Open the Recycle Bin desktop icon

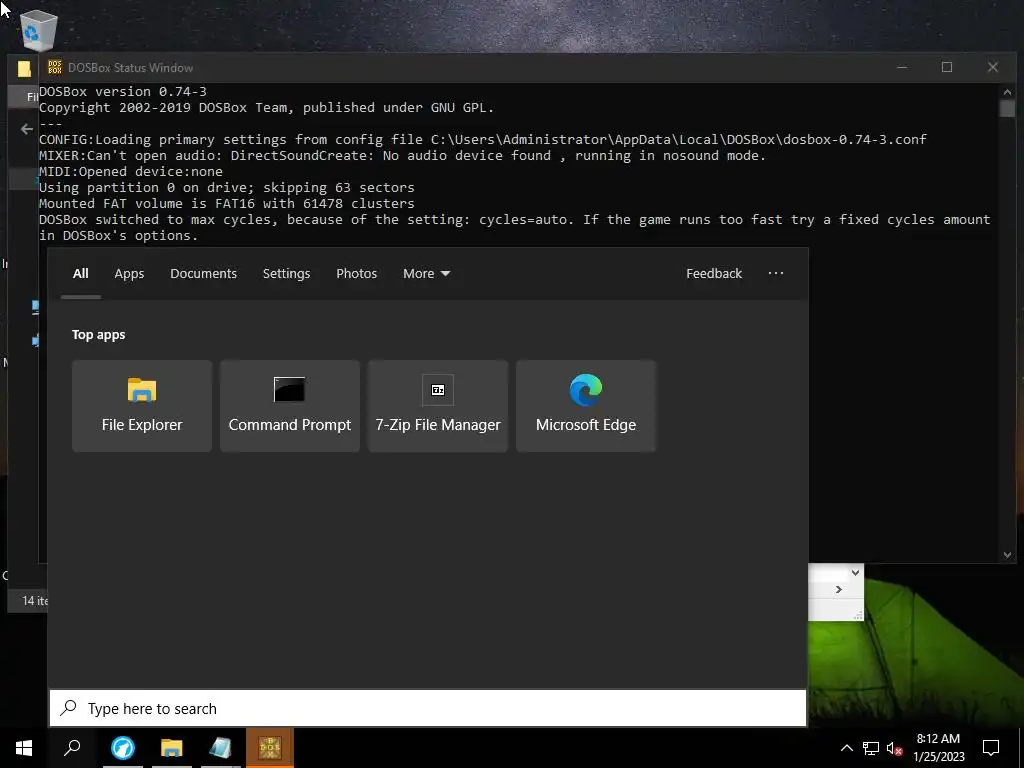[39, 31]
